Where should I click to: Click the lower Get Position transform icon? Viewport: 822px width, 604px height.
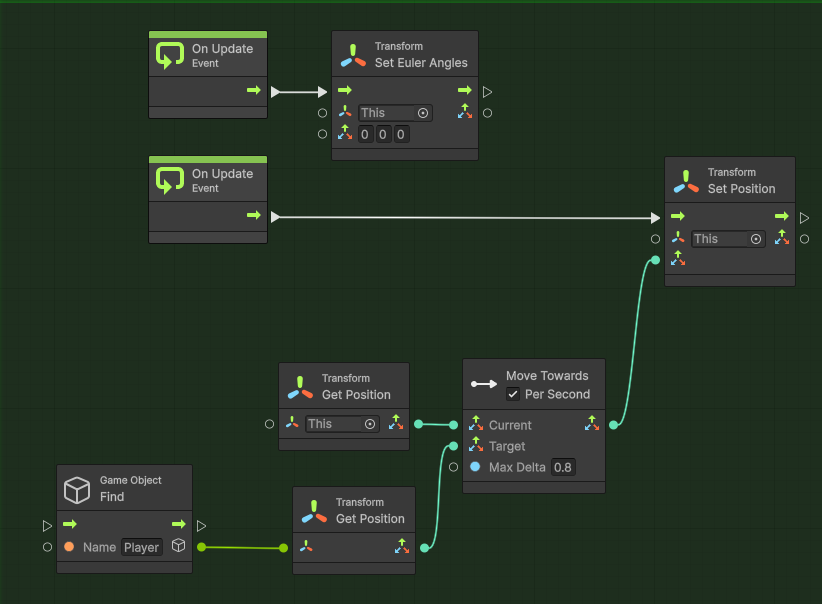point(314,511)
